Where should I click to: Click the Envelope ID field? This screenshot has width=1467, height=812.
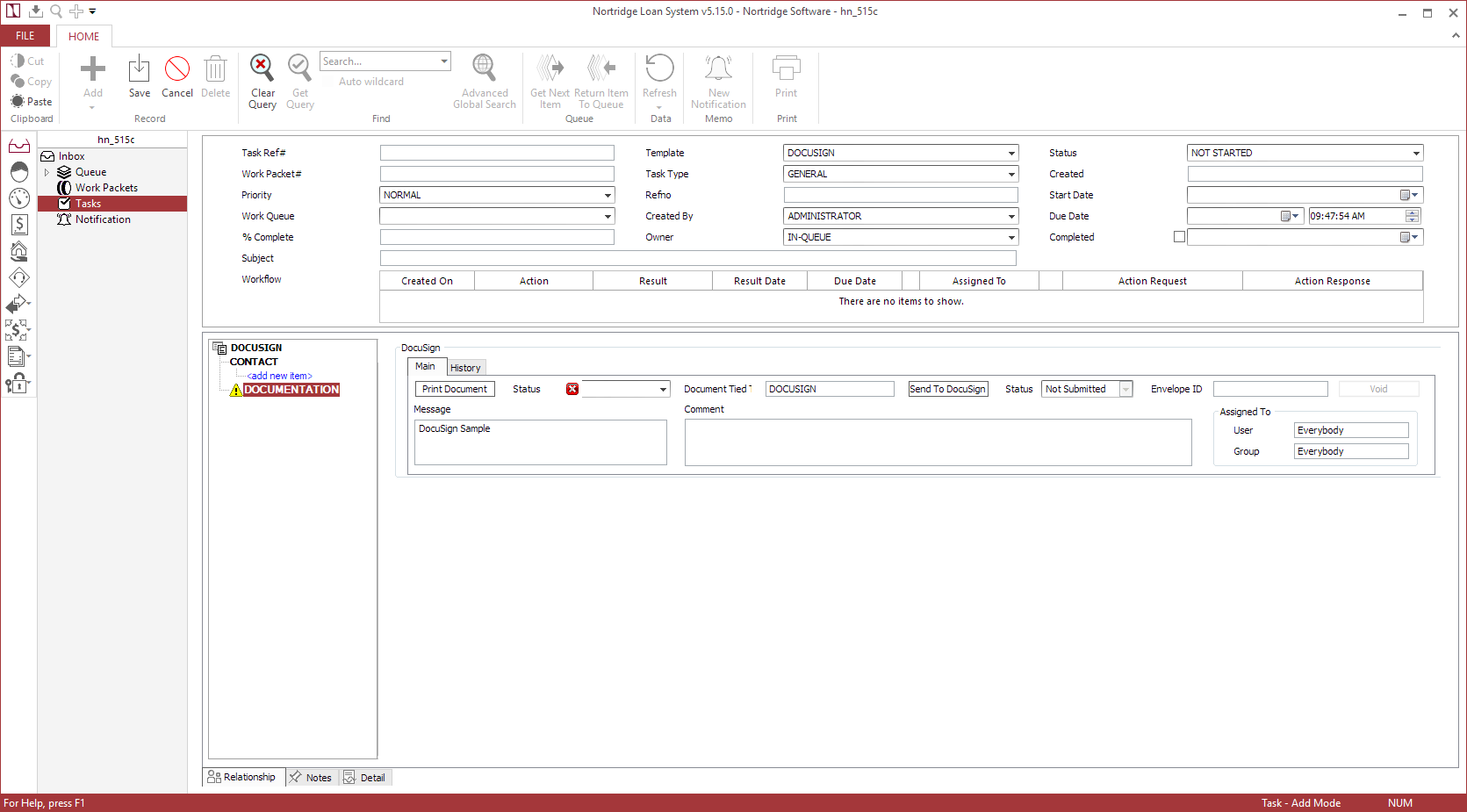(x=1270, y=389)
